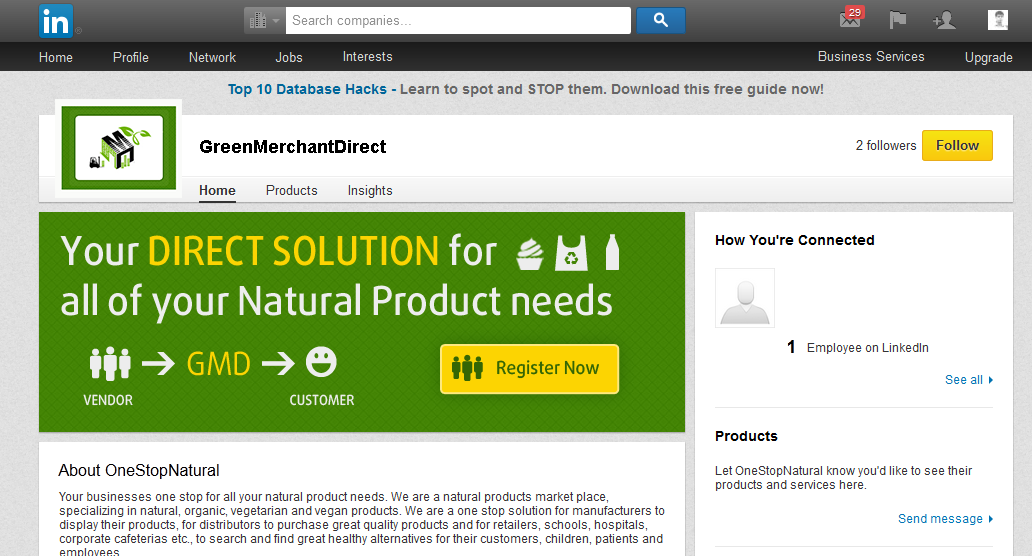Click the See all link

(969, 380)
